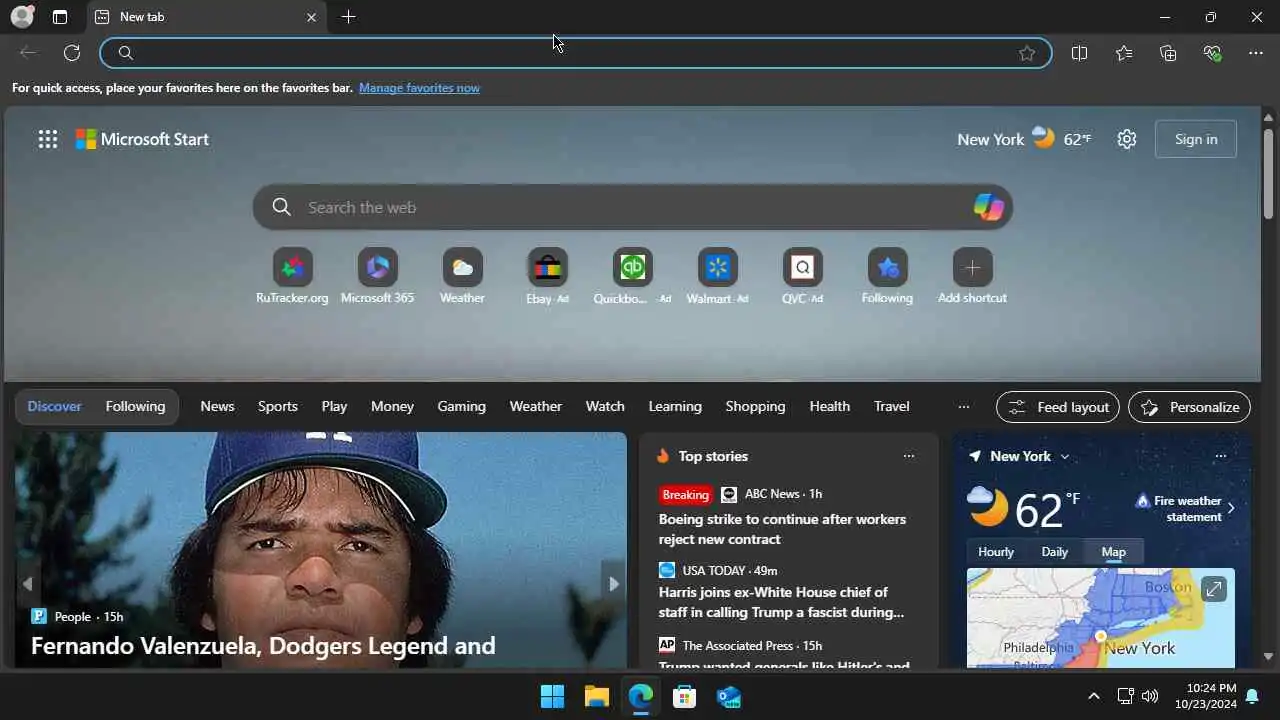Open Fire weather statement alert chevron
This screenshot has width=1280, height=720.
tap(1230, 508)
